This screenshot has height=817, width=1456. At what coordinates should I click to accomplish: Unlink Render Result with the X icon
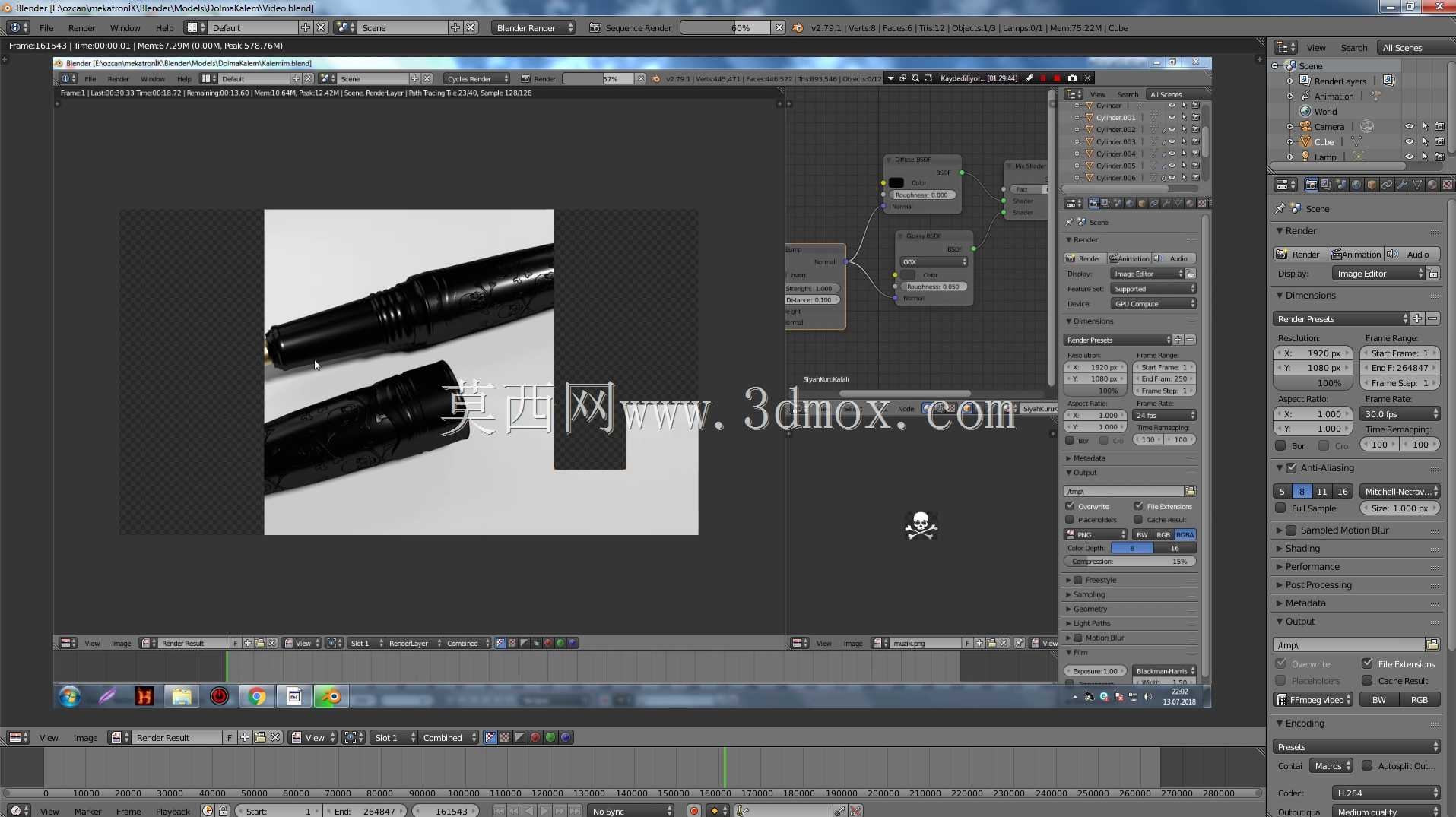[275, 737]
